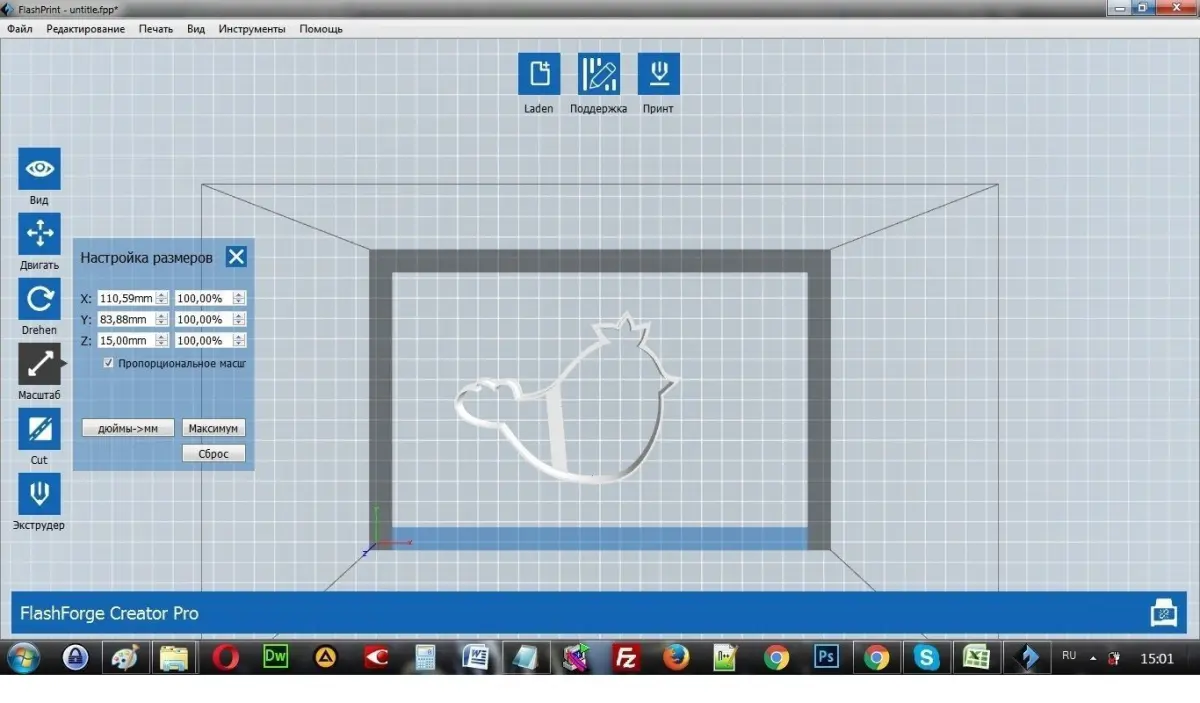Image resolution: width=1200 pixels, height=703 pixels.
Task: Click the Масштаб scale tool icon
Action: click(40, 364)
